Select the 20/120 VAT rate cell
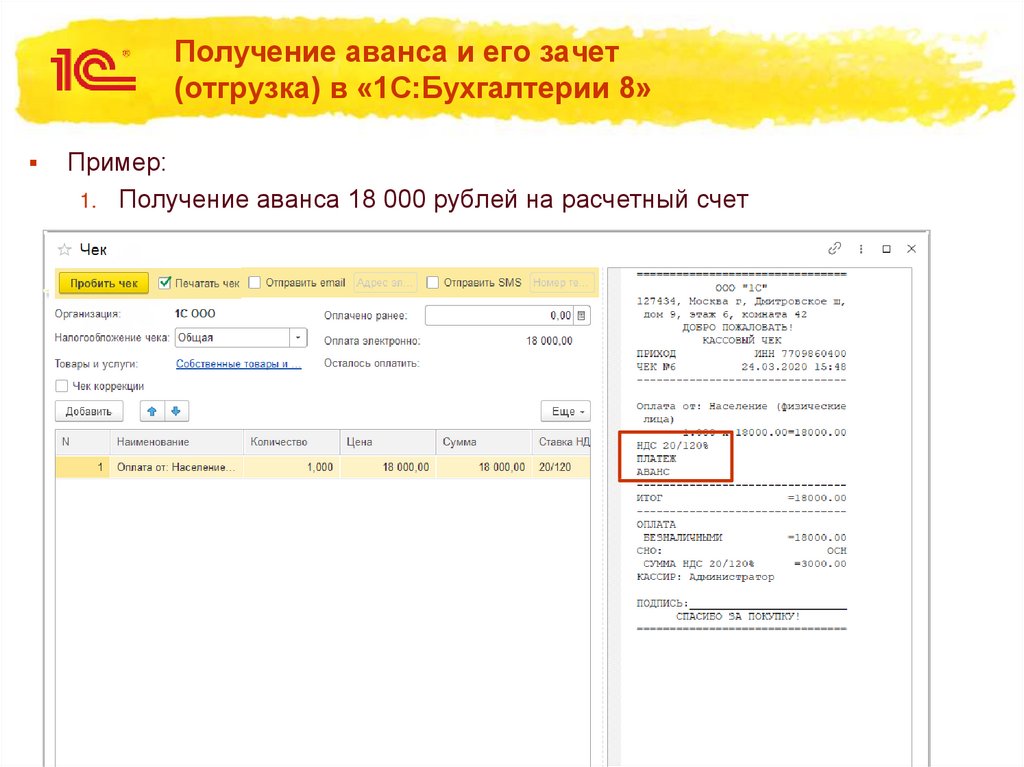The image size is (1024, 767). [561, 467]
